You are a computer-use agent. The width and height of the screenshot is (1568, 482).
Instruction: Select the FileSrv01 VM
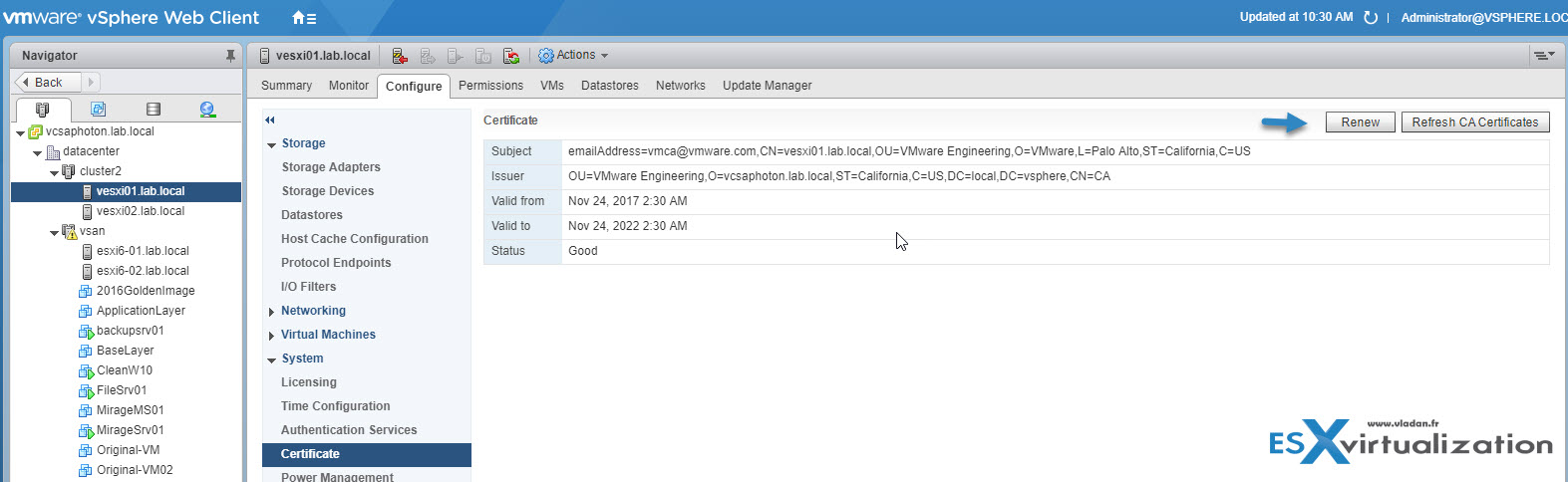[122, 390]
